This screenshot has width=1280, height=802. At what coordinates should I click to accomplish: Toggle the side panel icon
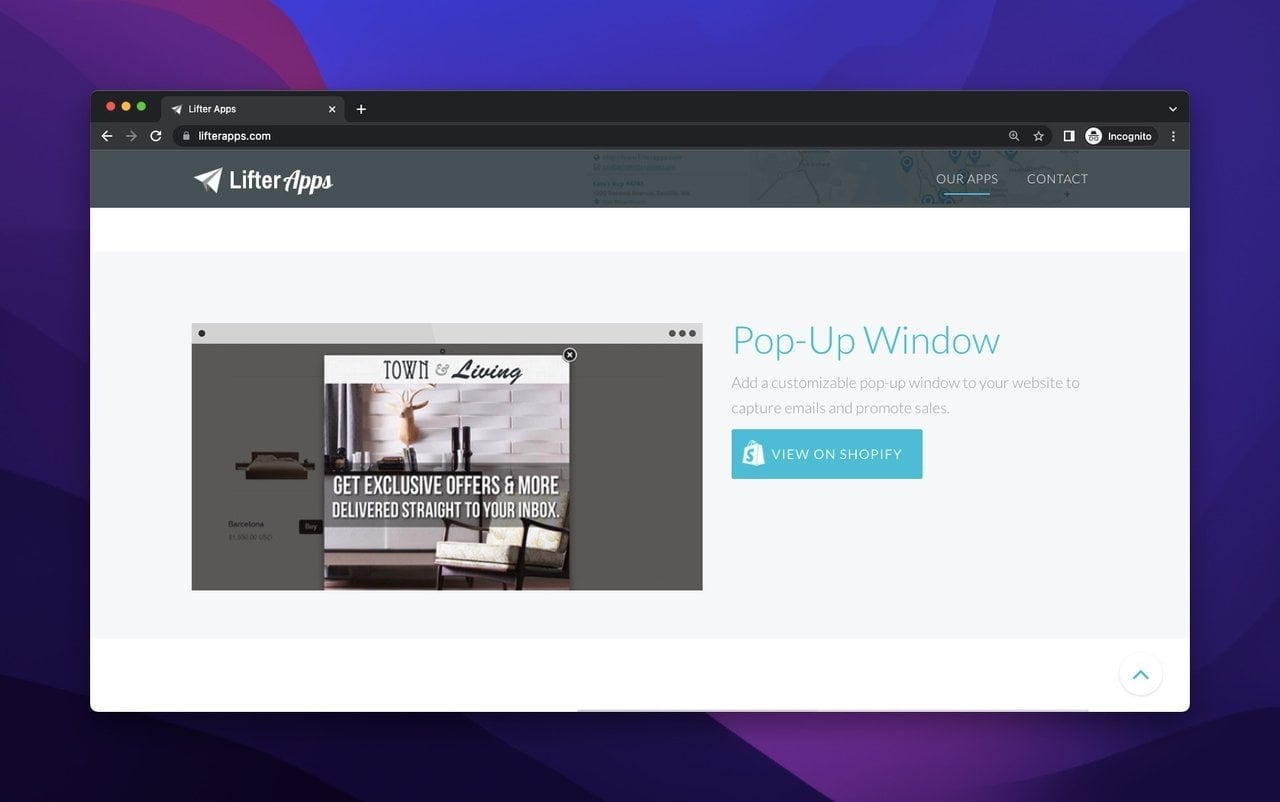[x=1069, y=136]
